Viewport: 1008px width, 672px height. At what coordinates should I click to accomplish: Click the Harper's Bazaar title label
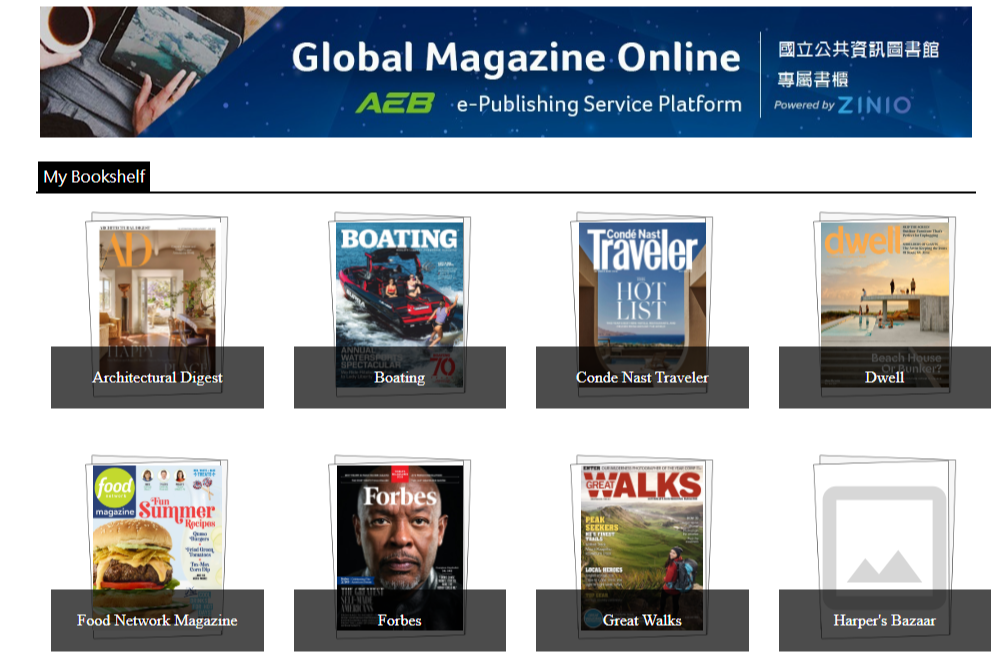[x=885, y=621]
